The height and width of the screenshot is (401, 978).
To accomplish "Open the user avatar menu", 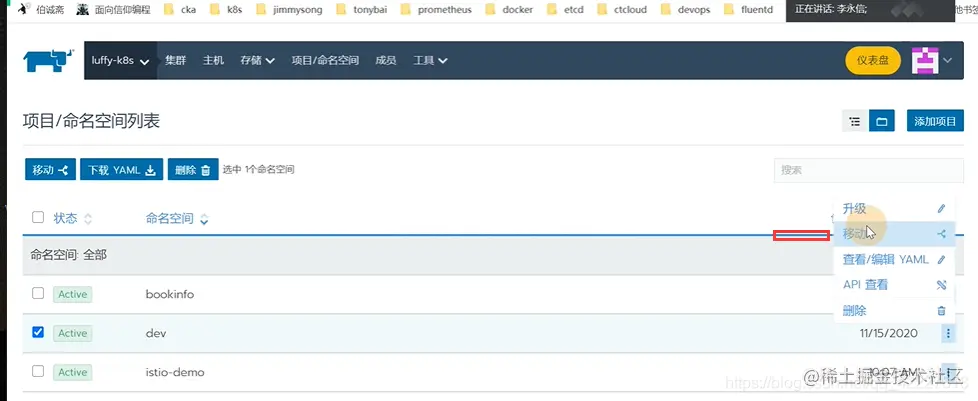I will 925,60.
